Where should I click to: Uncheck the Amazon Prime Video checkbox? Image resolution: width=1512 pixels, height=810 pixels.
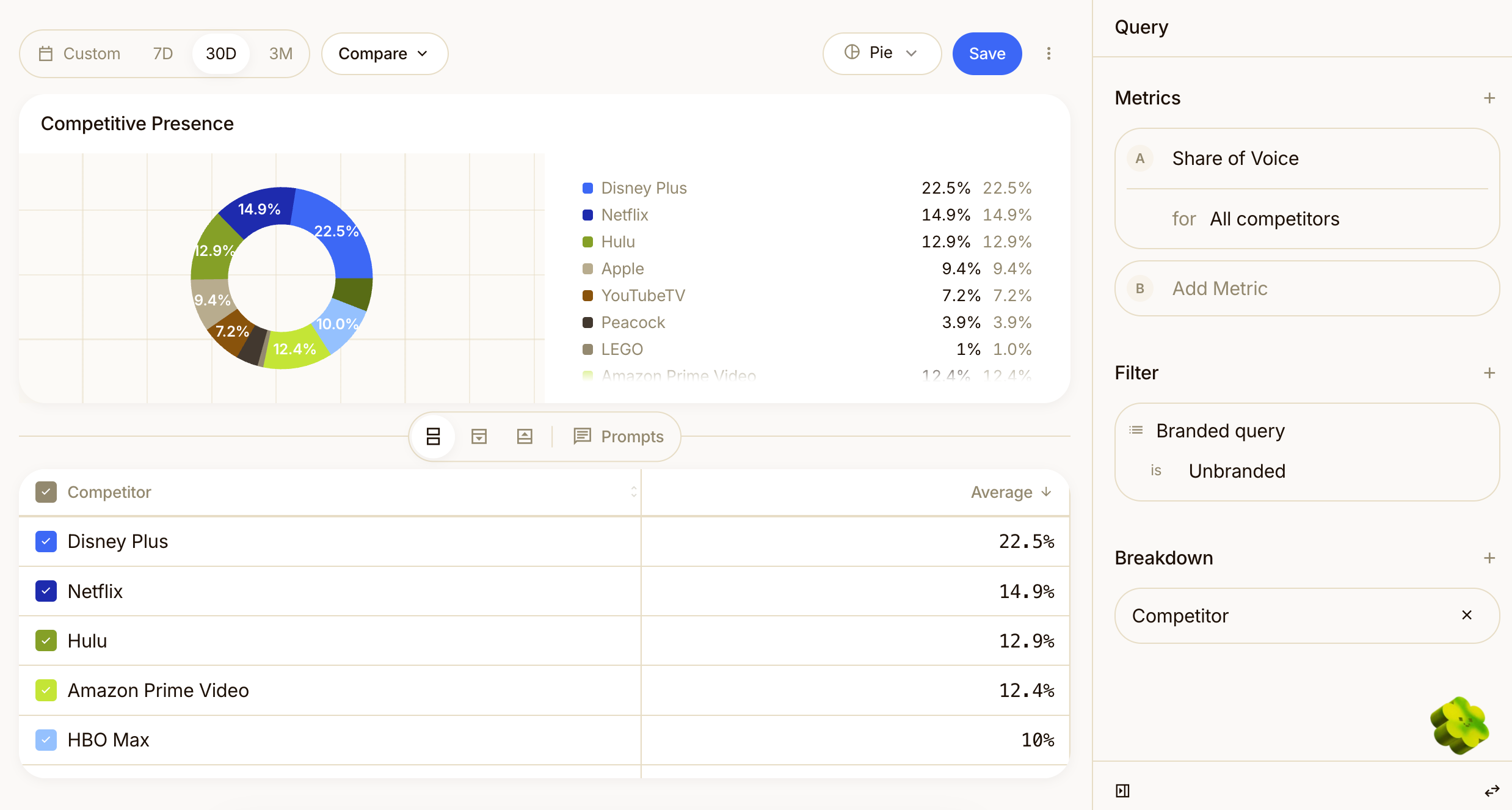(46, 690)
